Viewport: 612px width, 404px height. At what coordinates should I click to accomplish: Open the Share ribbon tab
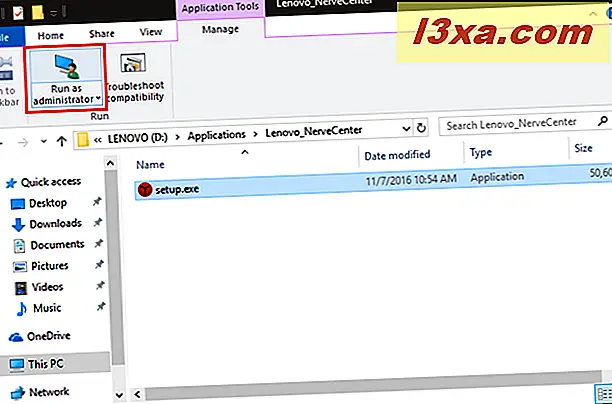[x=101, y=34]
